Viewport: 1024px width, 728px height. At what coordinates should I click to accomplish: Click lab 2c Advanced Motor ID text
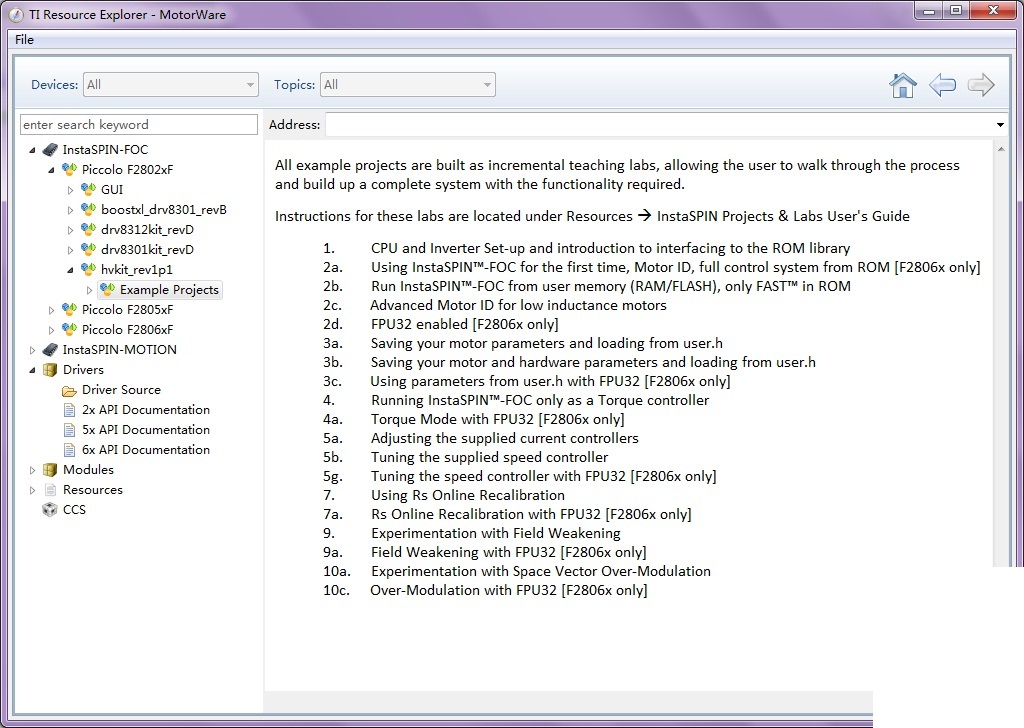519,305
